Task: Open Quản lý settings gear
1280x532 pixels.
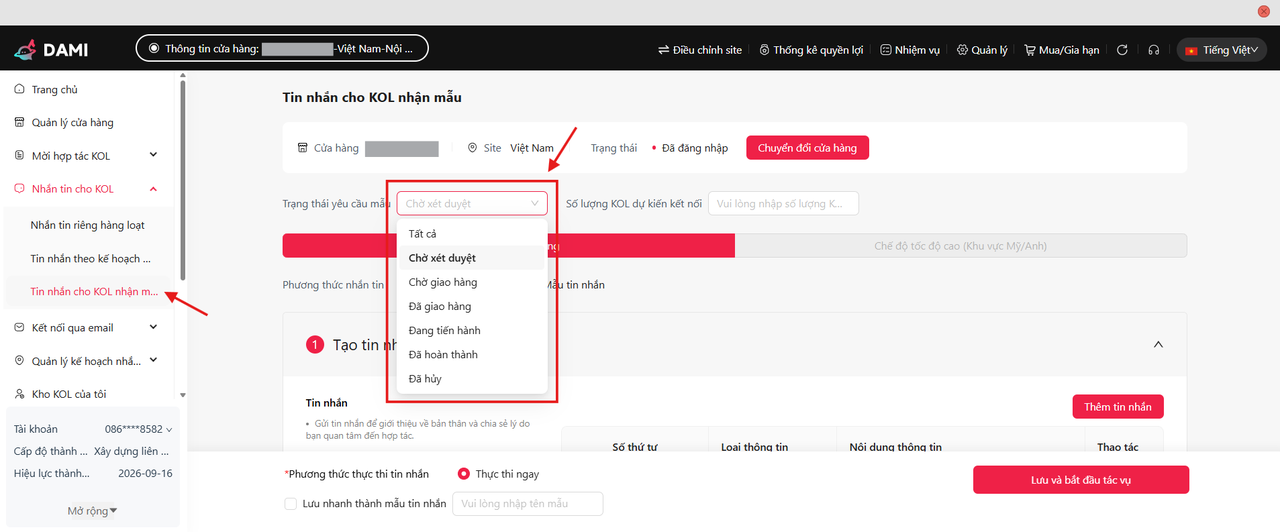Action: (981, 50)
